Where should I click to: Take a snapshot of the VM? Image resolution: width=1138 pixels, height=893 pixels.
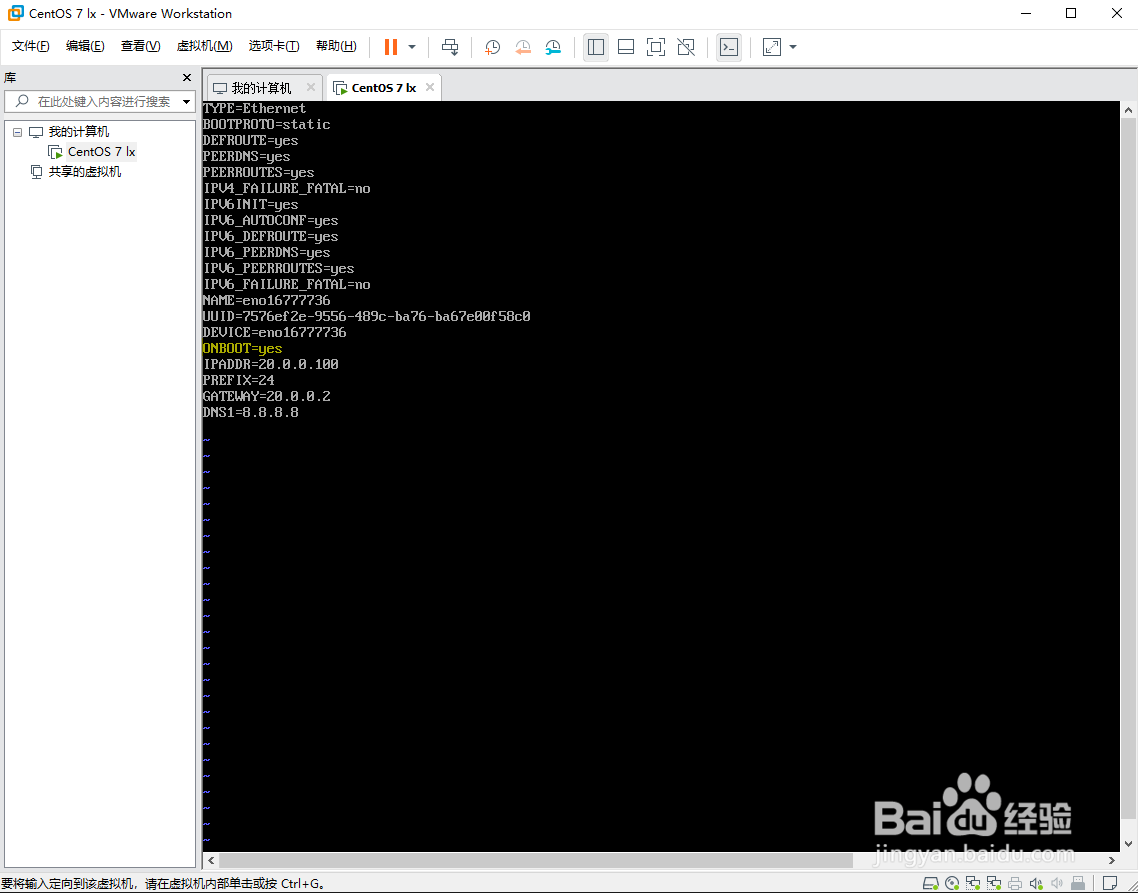[x=491, y=47]
